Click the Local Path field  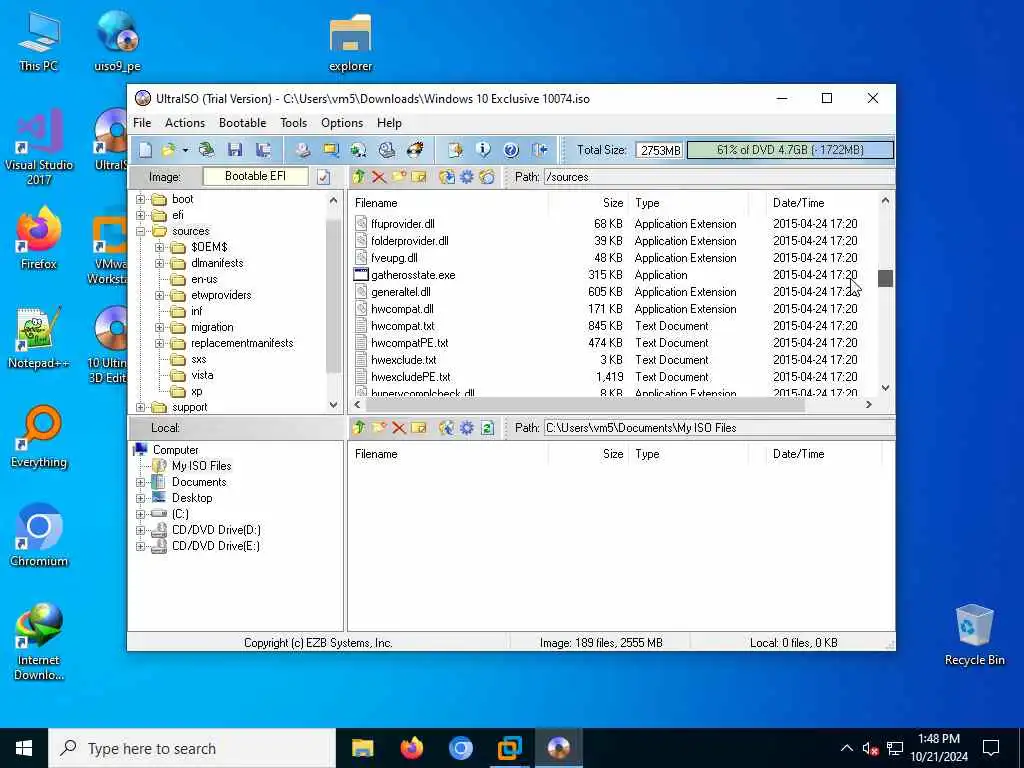[x=719, y=428]
